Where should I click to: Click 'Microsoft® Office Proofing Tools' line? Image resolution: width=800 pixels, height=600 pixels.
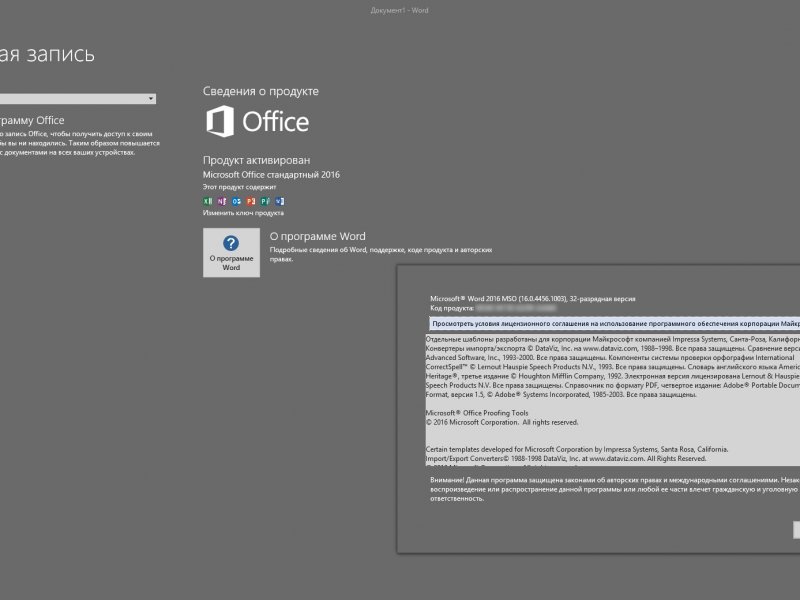click(x=477, y=413)
